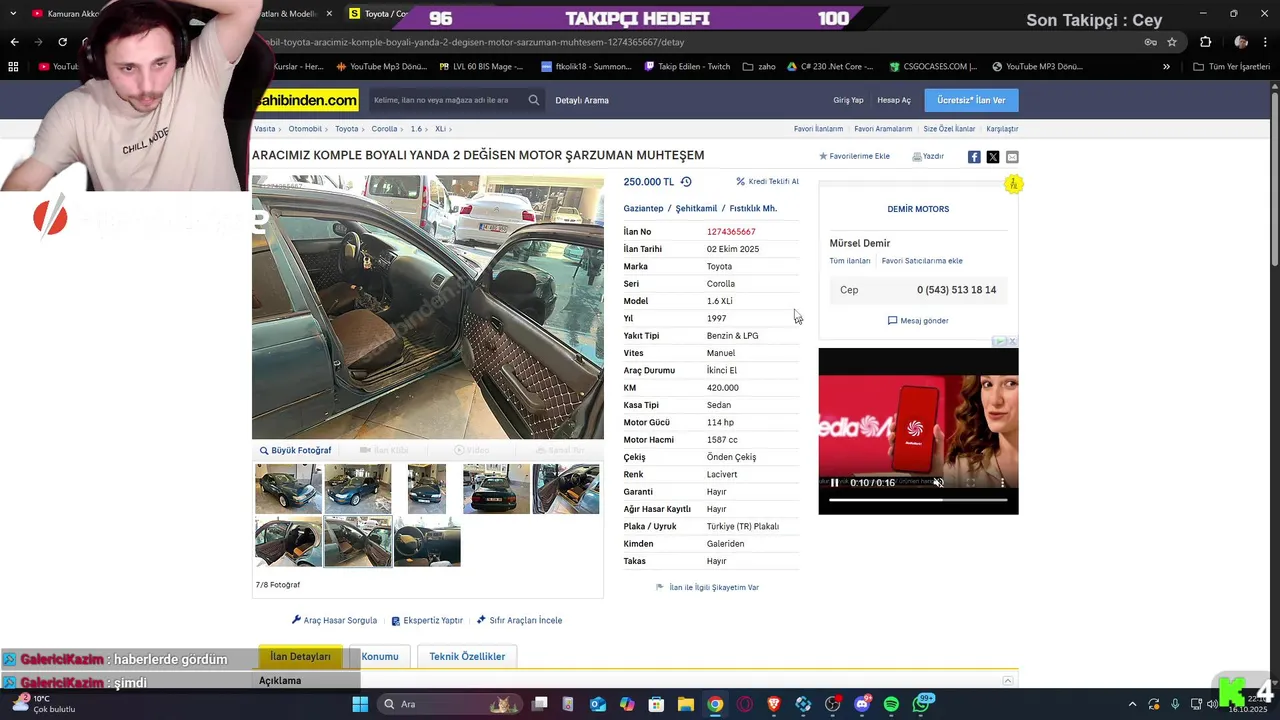Click the Windows taskbar search box
1280x720 pixels.
(448, 704)
